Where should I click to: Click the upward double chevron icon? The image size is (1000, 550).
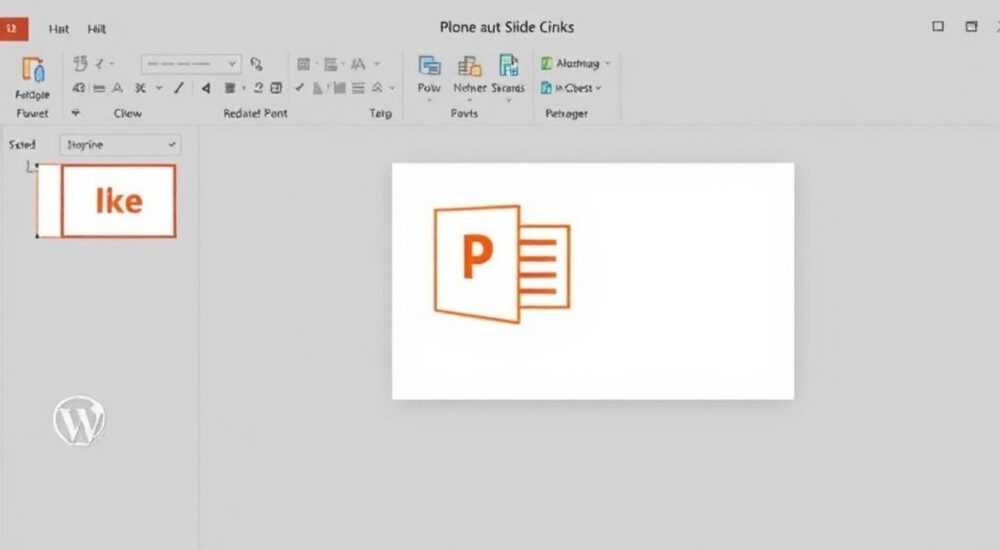378,88
